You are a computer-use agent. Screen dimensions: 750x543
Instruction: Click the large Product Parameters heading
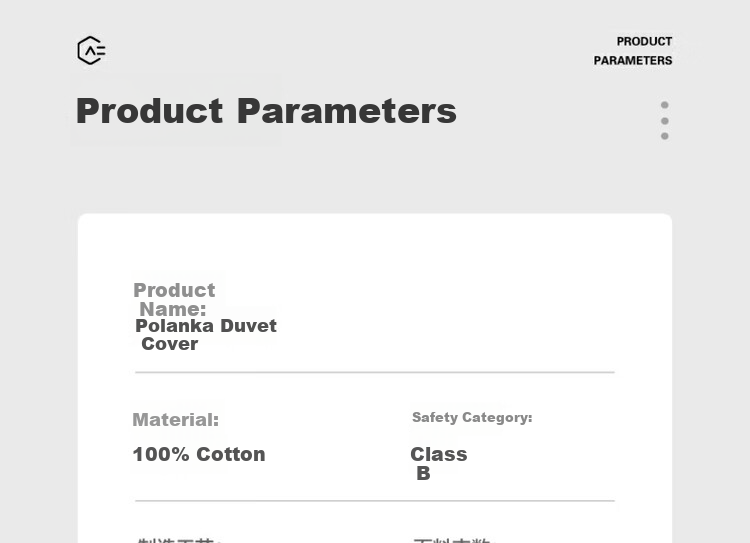tap(266, 111)
